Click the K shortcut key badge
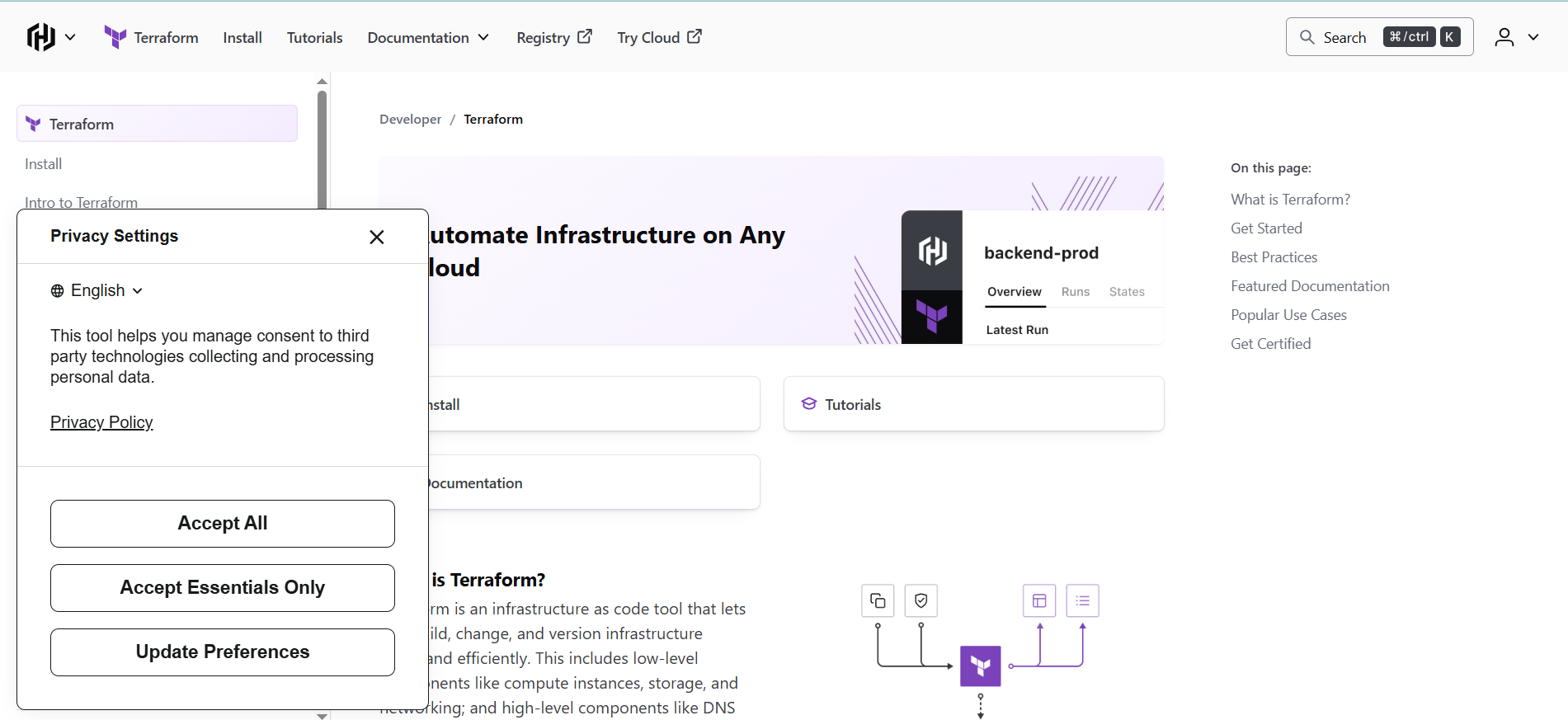1568x720 pixels. [1450, 37]
